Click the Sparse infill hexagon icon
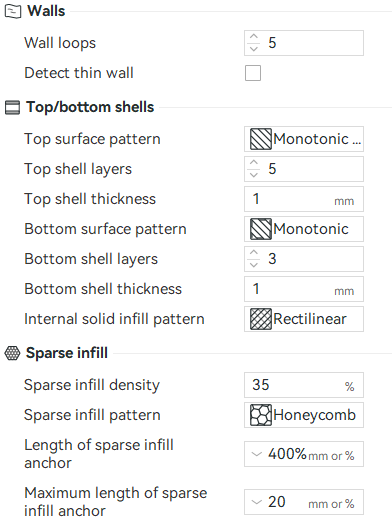Viewport: 392px width, 528px height. [x=12, y=353]
